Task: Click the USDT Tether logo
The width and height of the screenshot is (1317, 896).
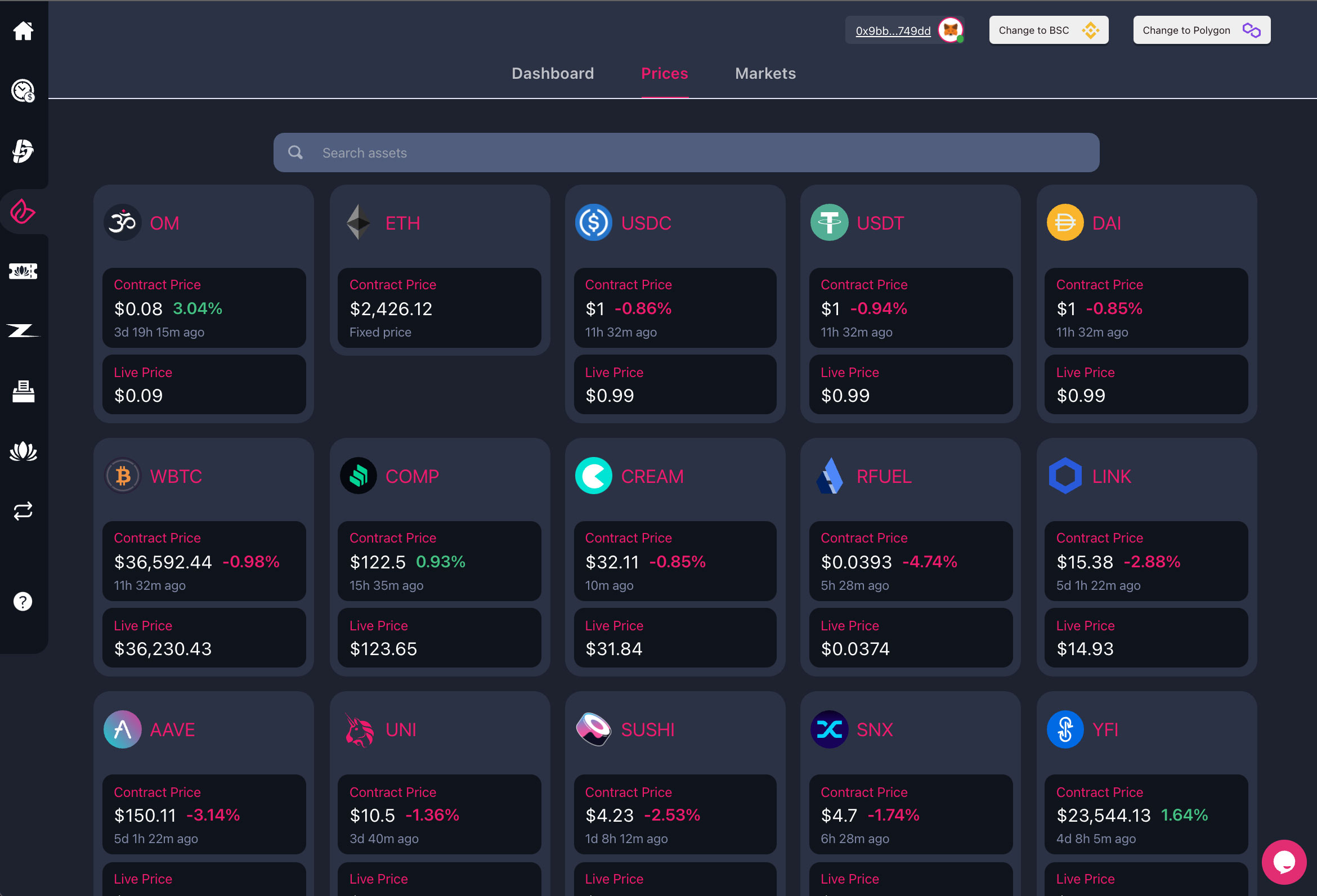Action: pos(829,222)
